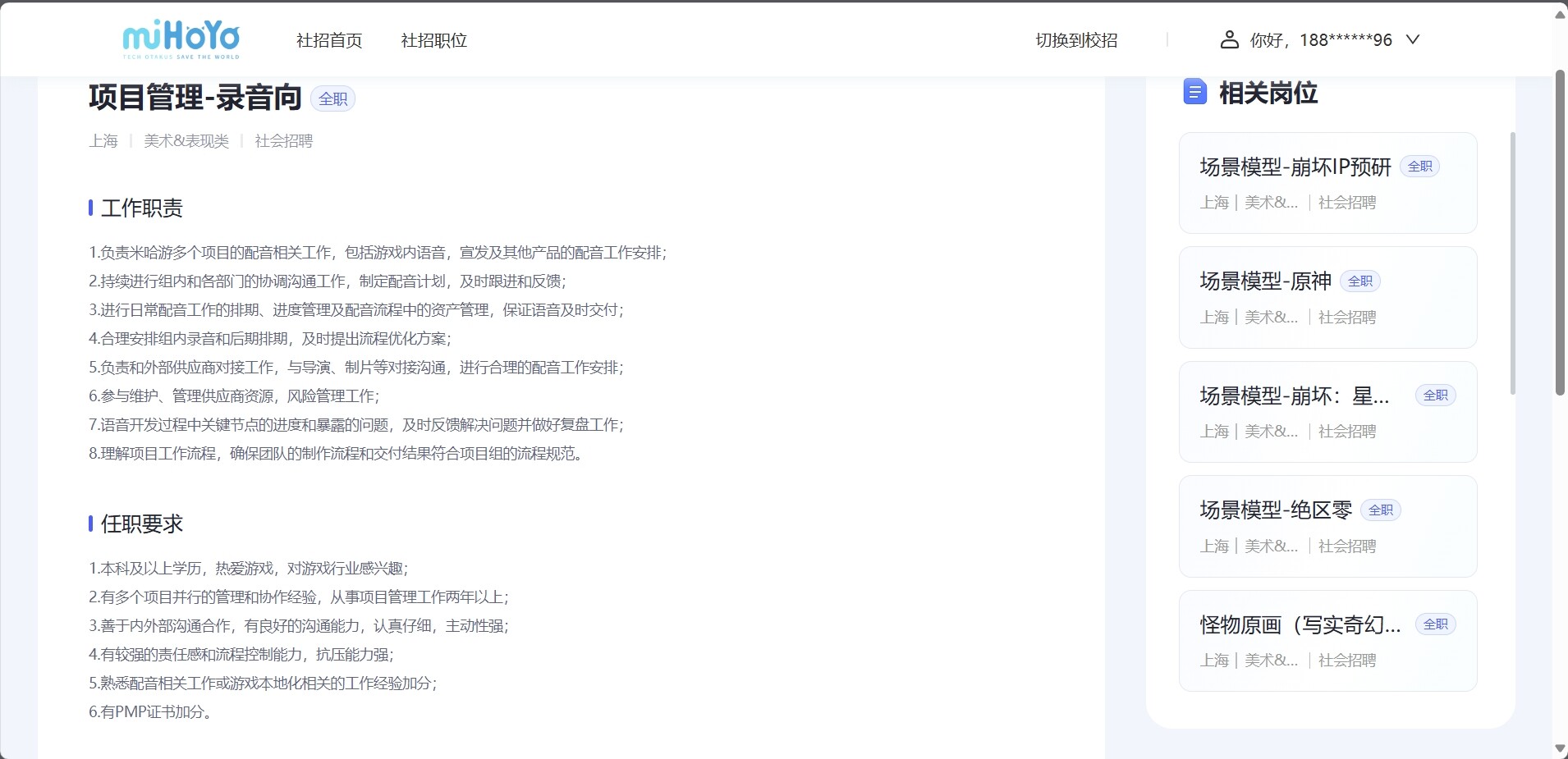Click the miHoYo logo
The image size is (1568, 759).
point(181,39)
